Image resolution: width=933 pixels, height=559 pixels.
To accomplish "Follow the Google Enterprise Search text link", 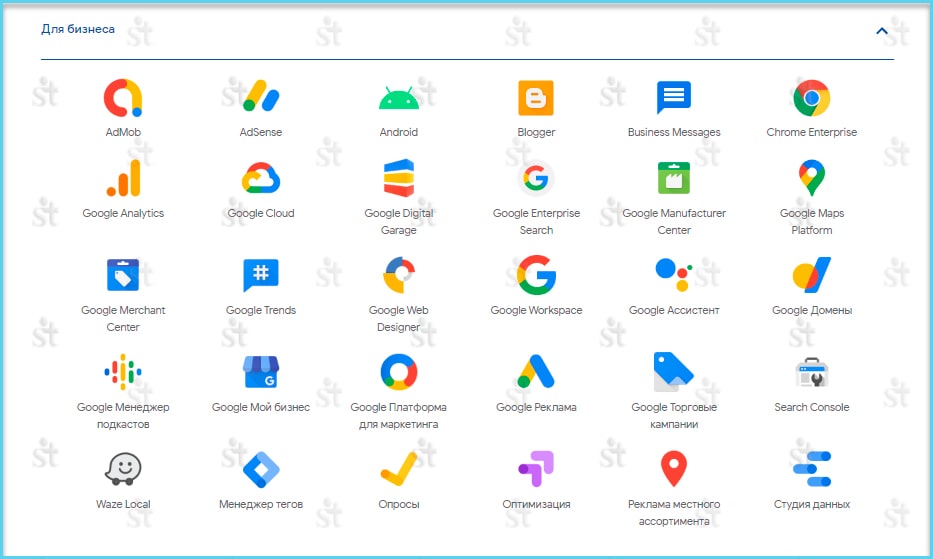I will (x=536, y=221).
